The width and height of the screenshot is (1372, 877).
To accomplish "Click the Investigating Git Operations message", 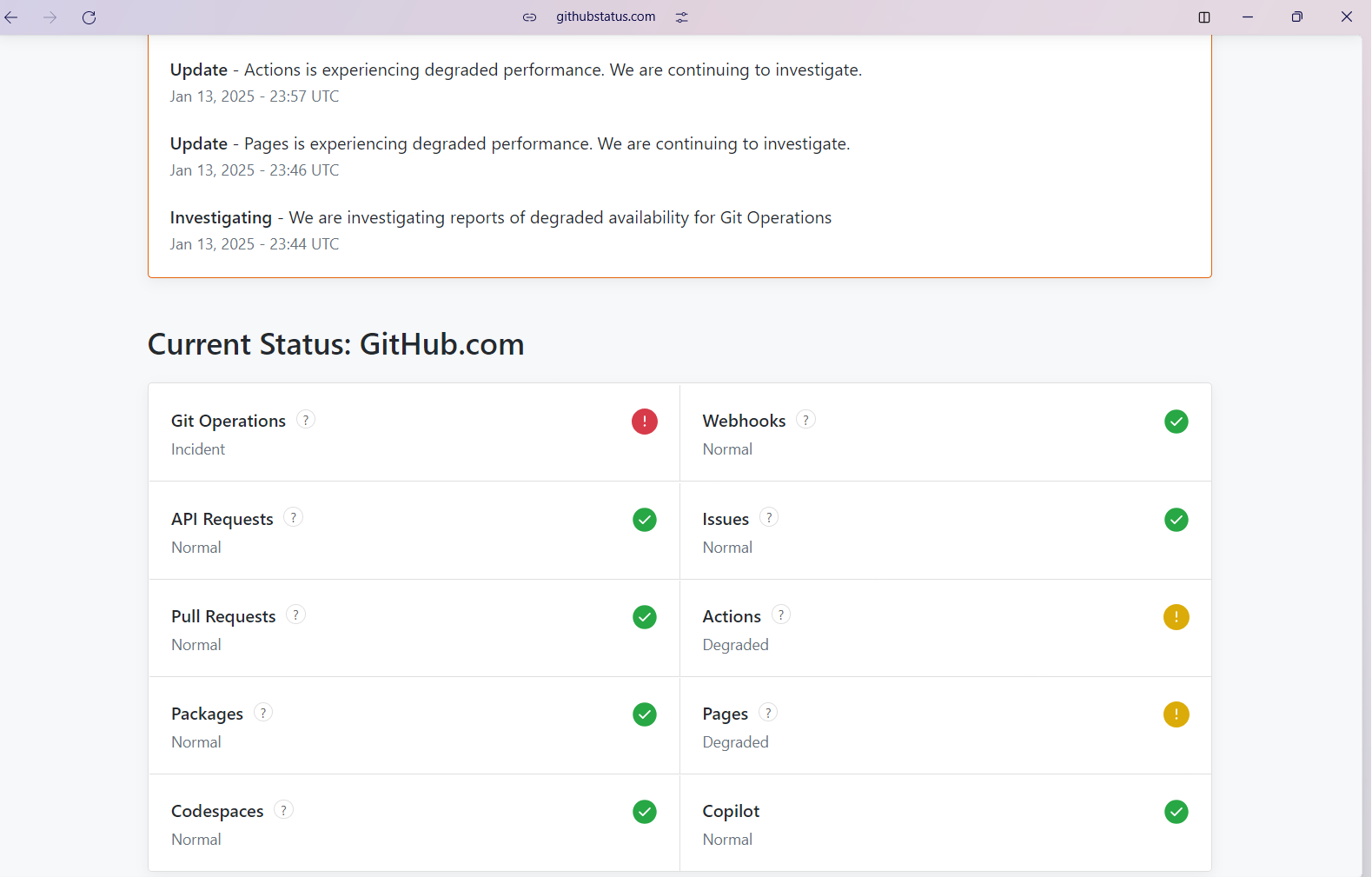I will click(500, 217).
